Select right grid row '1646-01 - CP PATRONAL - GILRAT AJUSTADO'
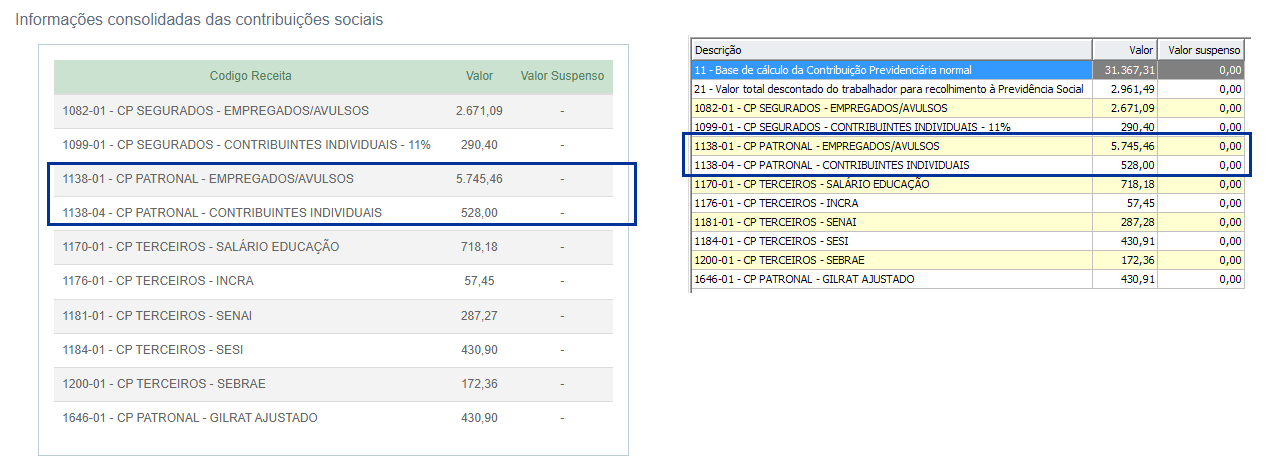Viewport: 1279px width, 474px height. (968, 279)
